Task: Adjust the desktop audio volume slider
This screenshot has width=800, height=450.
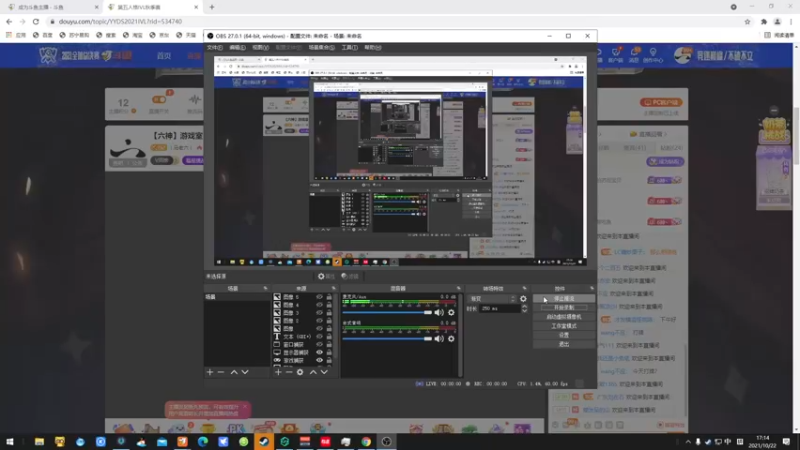Action: point(387,338)
